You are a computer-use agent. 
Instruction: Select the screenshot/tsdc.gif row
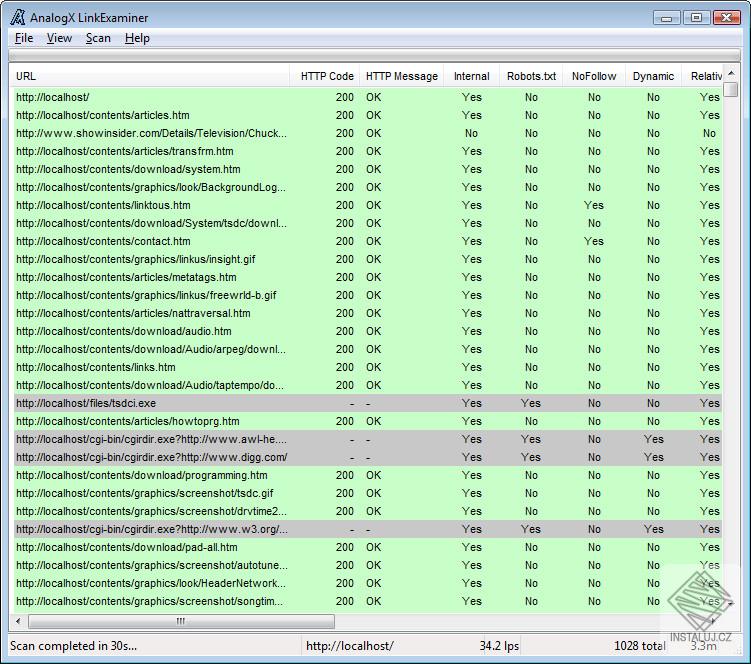(367, 493)
